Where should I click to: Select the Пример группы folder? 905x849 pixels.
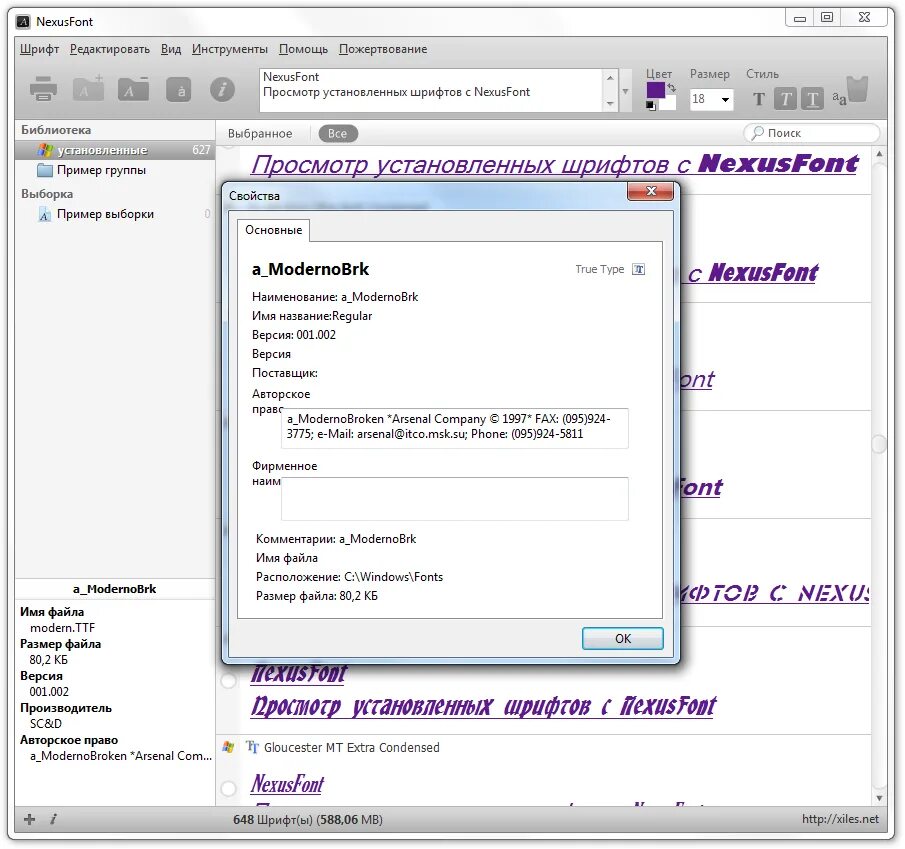click(x=101, y=170)
